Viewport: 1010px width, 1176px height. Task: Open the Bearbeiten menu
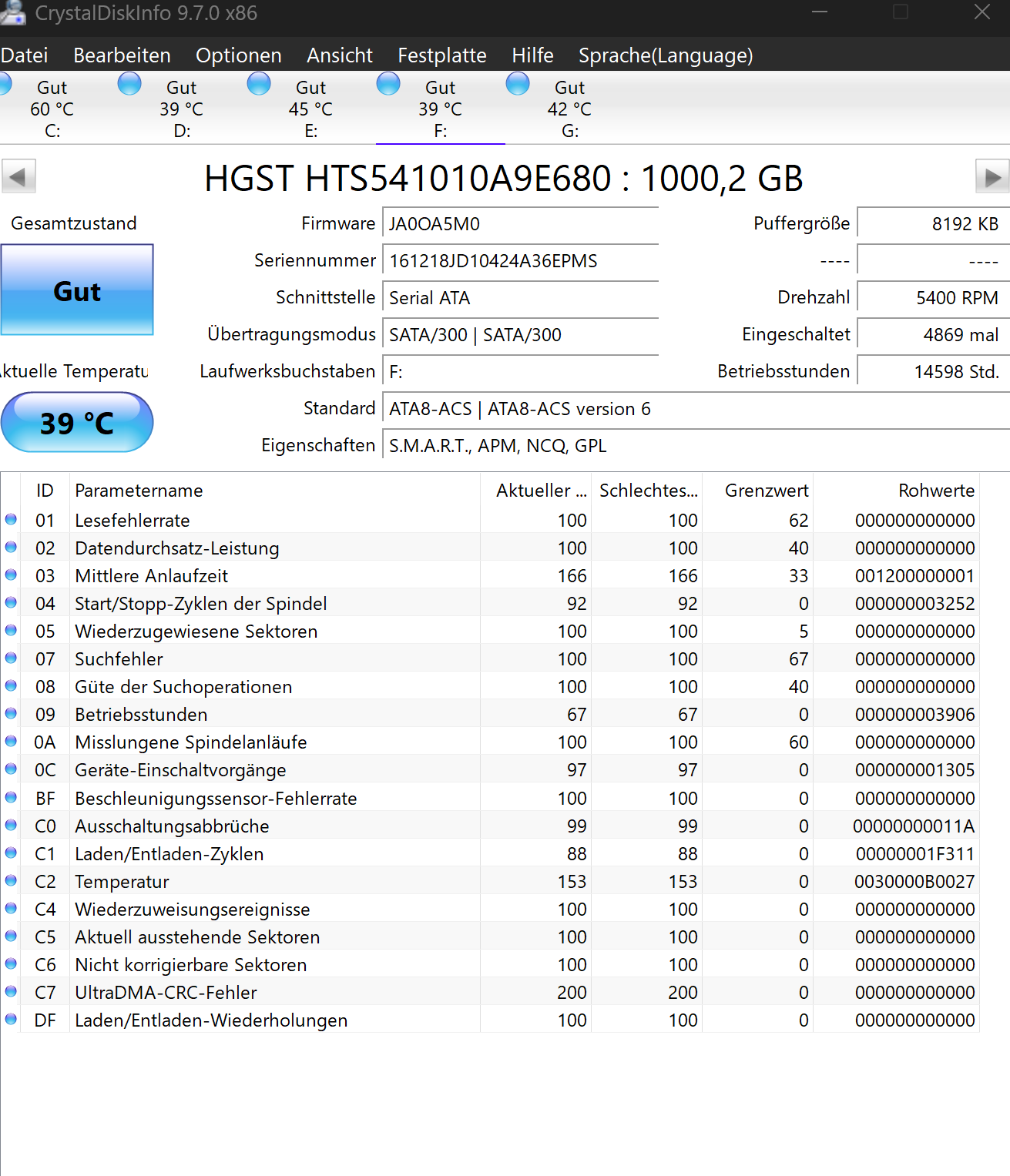point(122,55)
